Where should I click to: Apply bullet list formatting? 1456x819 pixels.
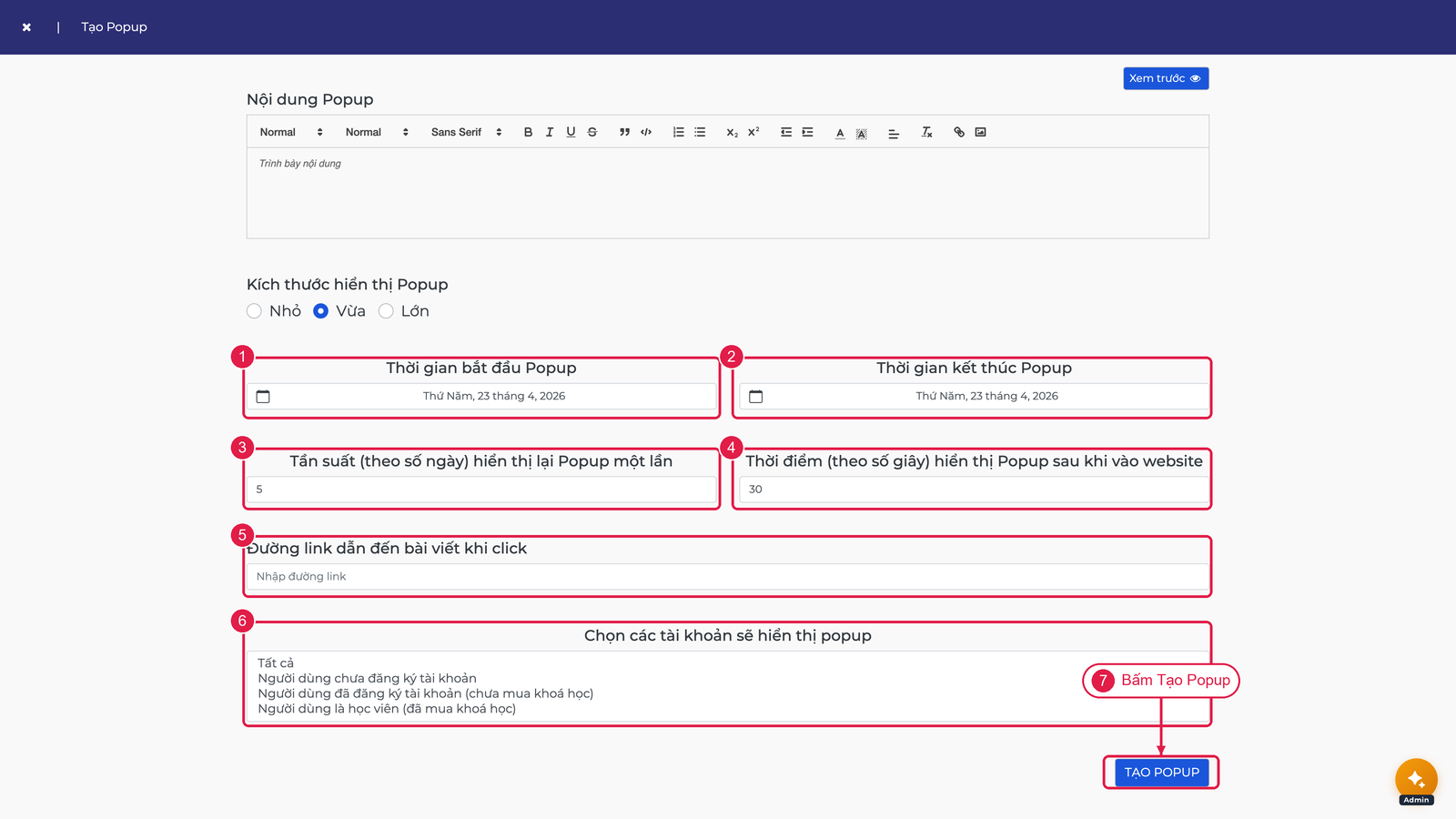(700, 132)
